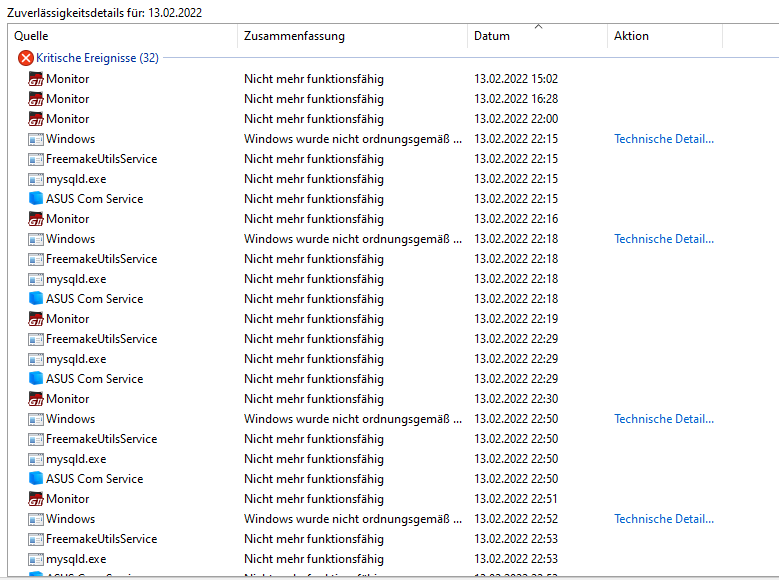Viewport: 779px width, 580px height.
Task: Click the red critical events error icon
Action: click(x=26, y=58)
